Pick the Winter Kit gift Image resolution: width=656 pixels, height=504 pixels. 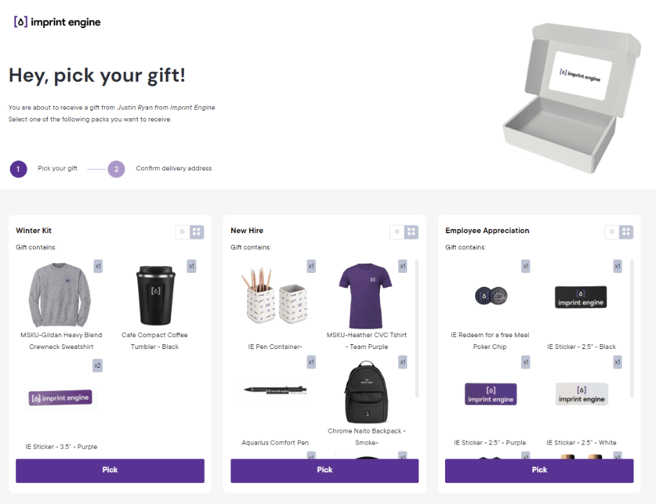pyautogui.click(x=110, y=471)
